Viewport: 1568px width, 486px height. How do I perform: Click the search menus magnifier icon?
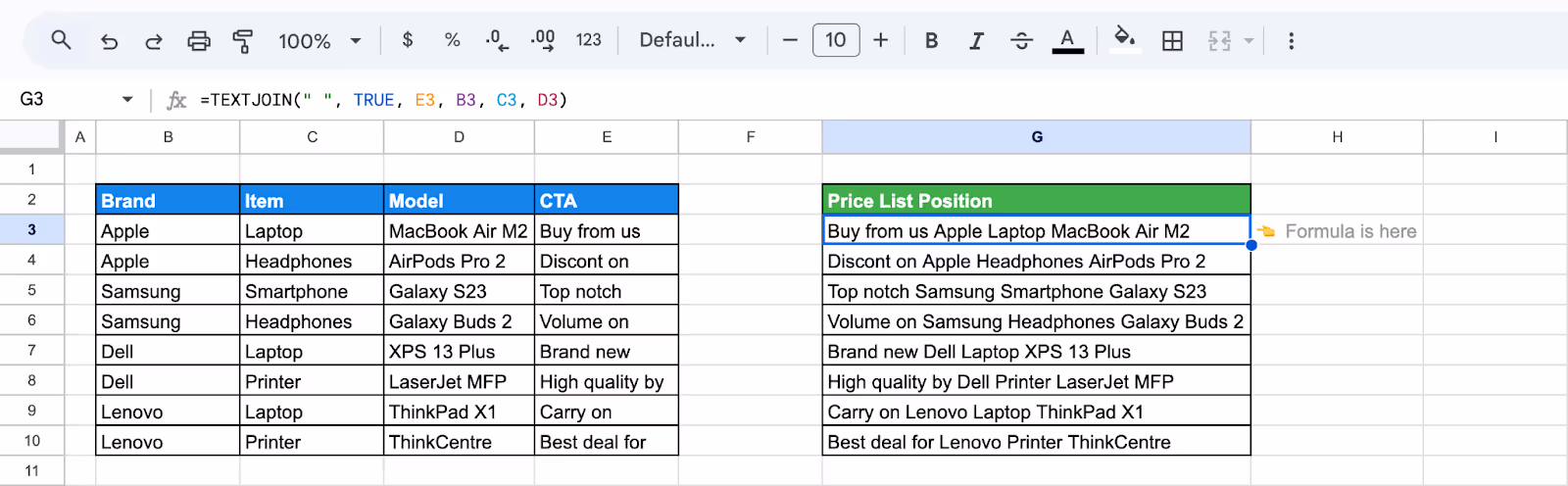[61, 40]
